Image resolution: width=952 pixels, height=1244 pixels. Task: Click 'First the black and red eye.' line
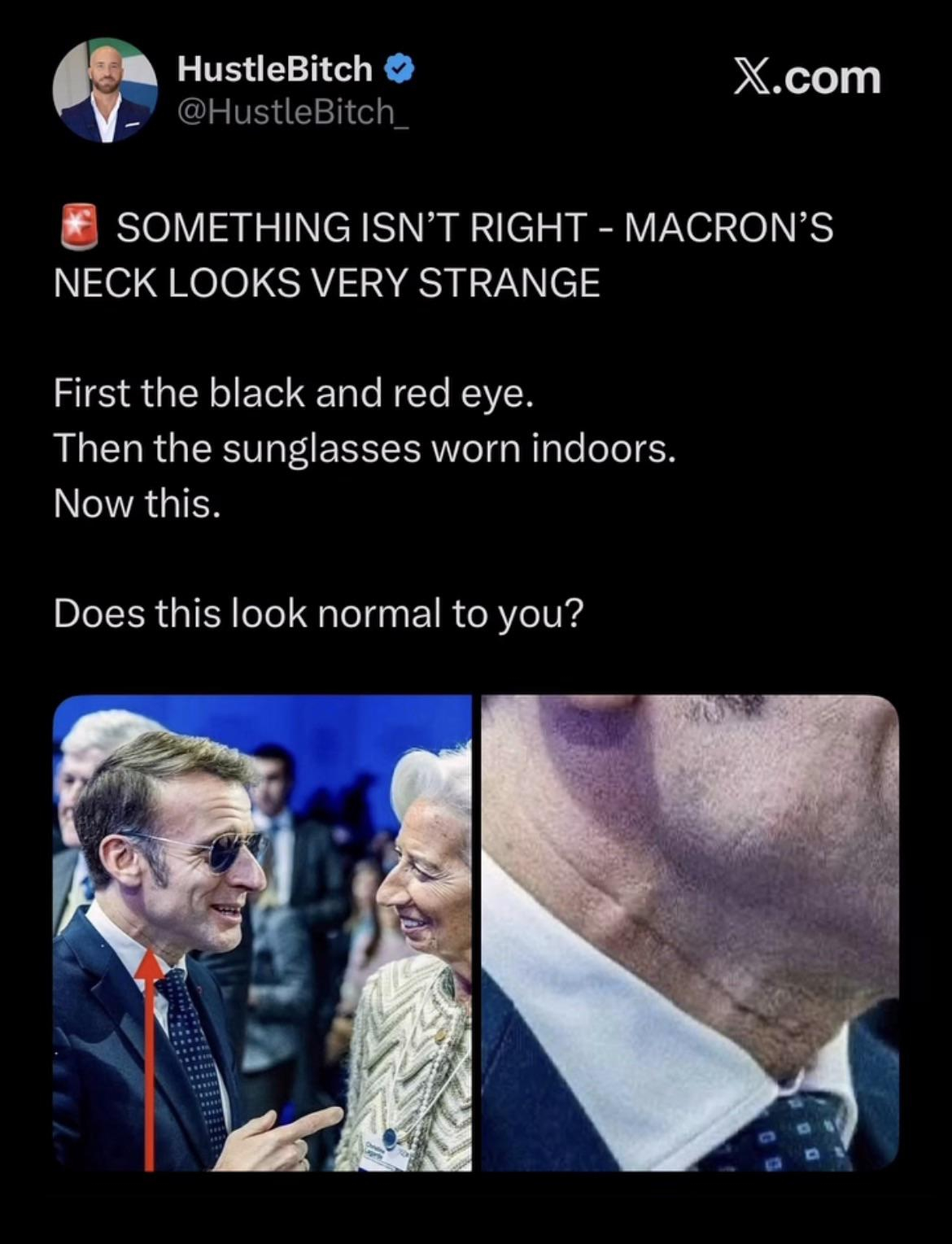click(x=294, y=393)
